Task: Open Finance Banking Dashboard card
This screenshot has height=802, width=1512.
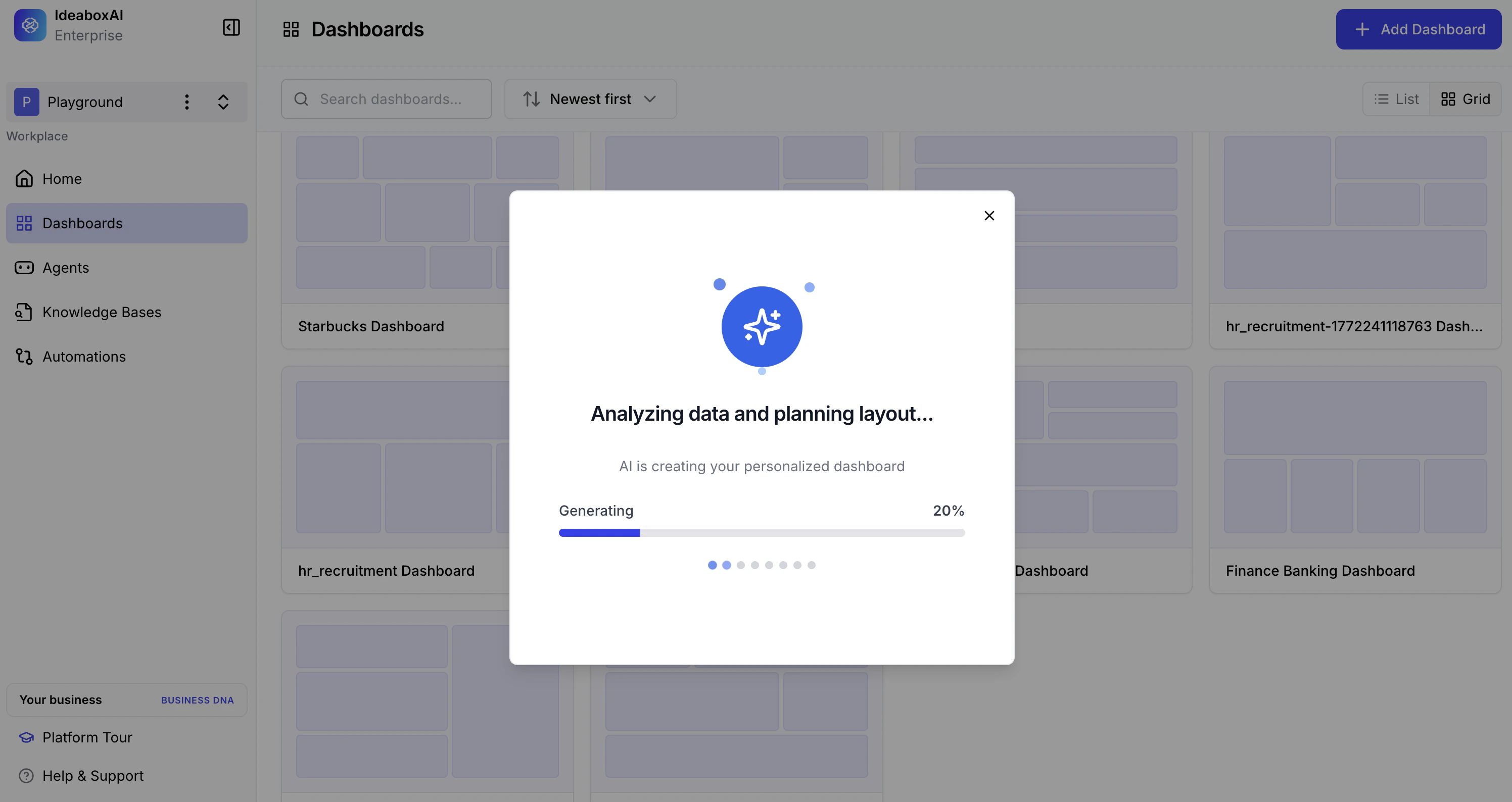Action: tap(1355, 480)
